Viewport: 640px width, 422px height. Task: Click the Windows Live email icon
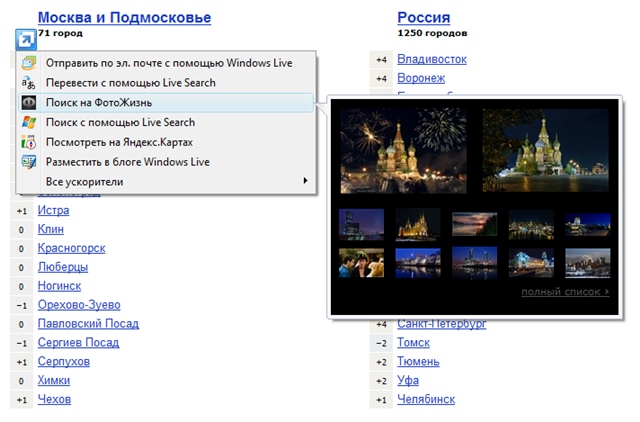point(29,63)
